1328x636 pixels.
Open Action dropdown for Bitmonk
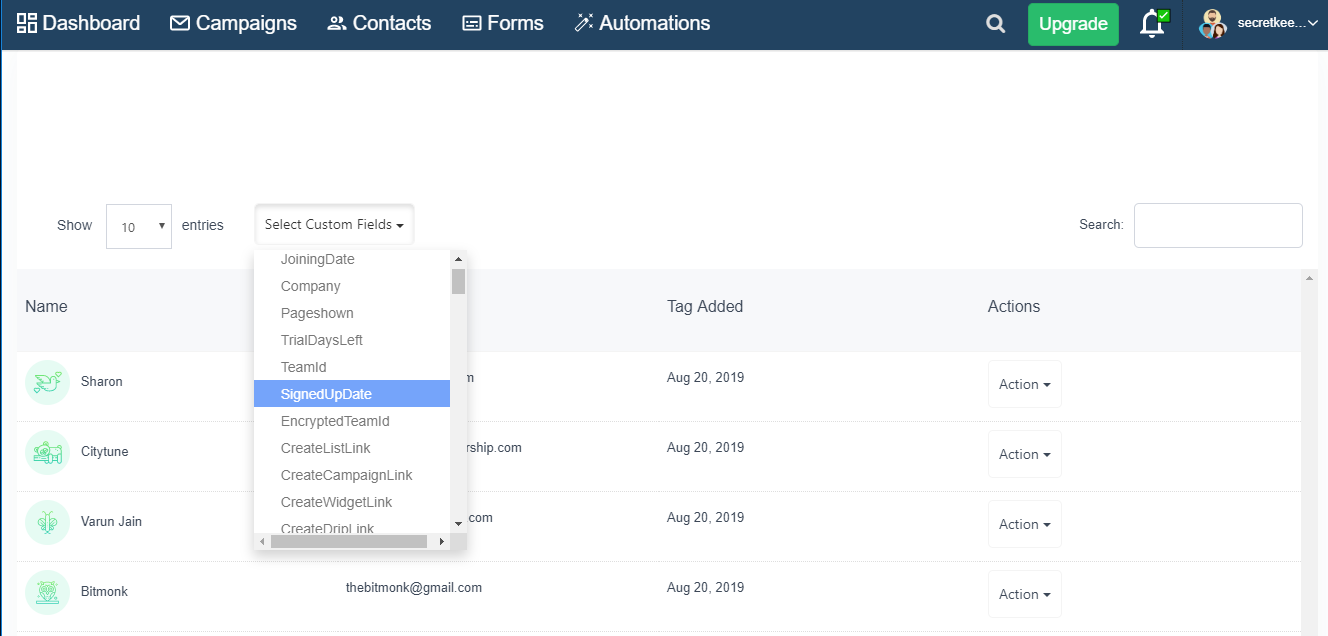tap(1025, 594)
